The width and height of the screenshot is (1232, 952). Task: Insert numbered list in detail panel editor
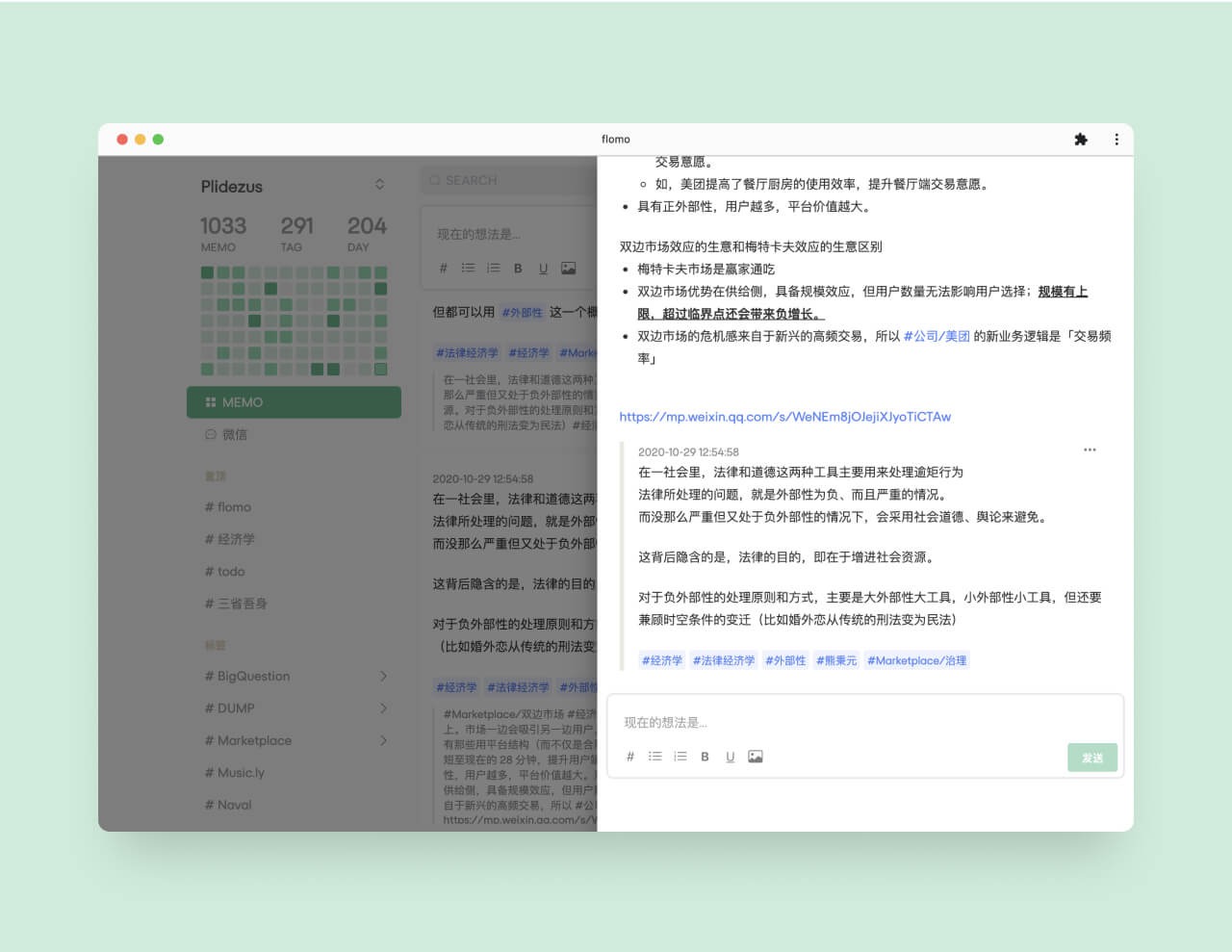pyautogui.click(x=680, y=757)
